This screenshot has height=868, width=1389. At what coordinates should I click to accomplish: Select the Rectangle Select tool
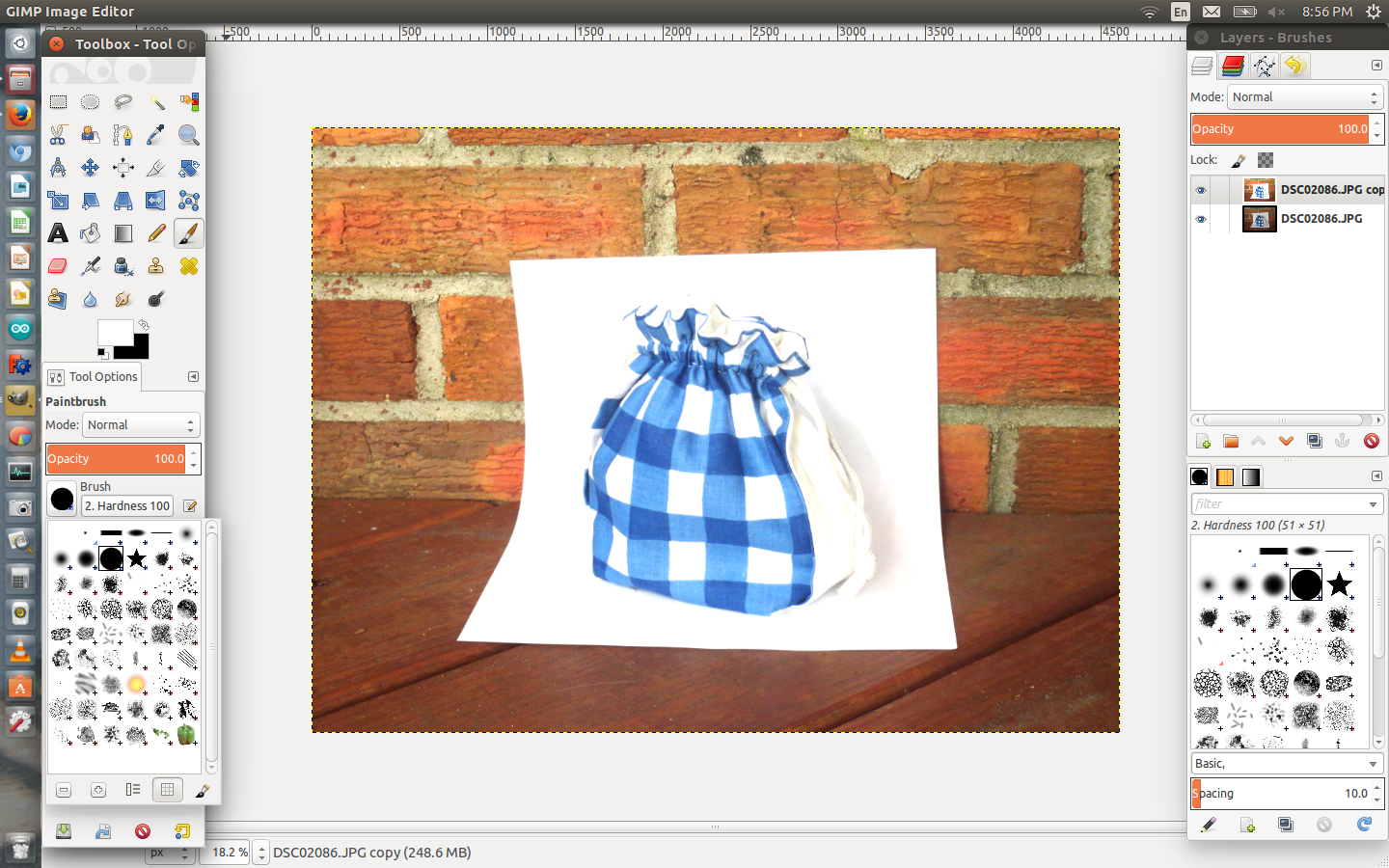tap(58, 102)
